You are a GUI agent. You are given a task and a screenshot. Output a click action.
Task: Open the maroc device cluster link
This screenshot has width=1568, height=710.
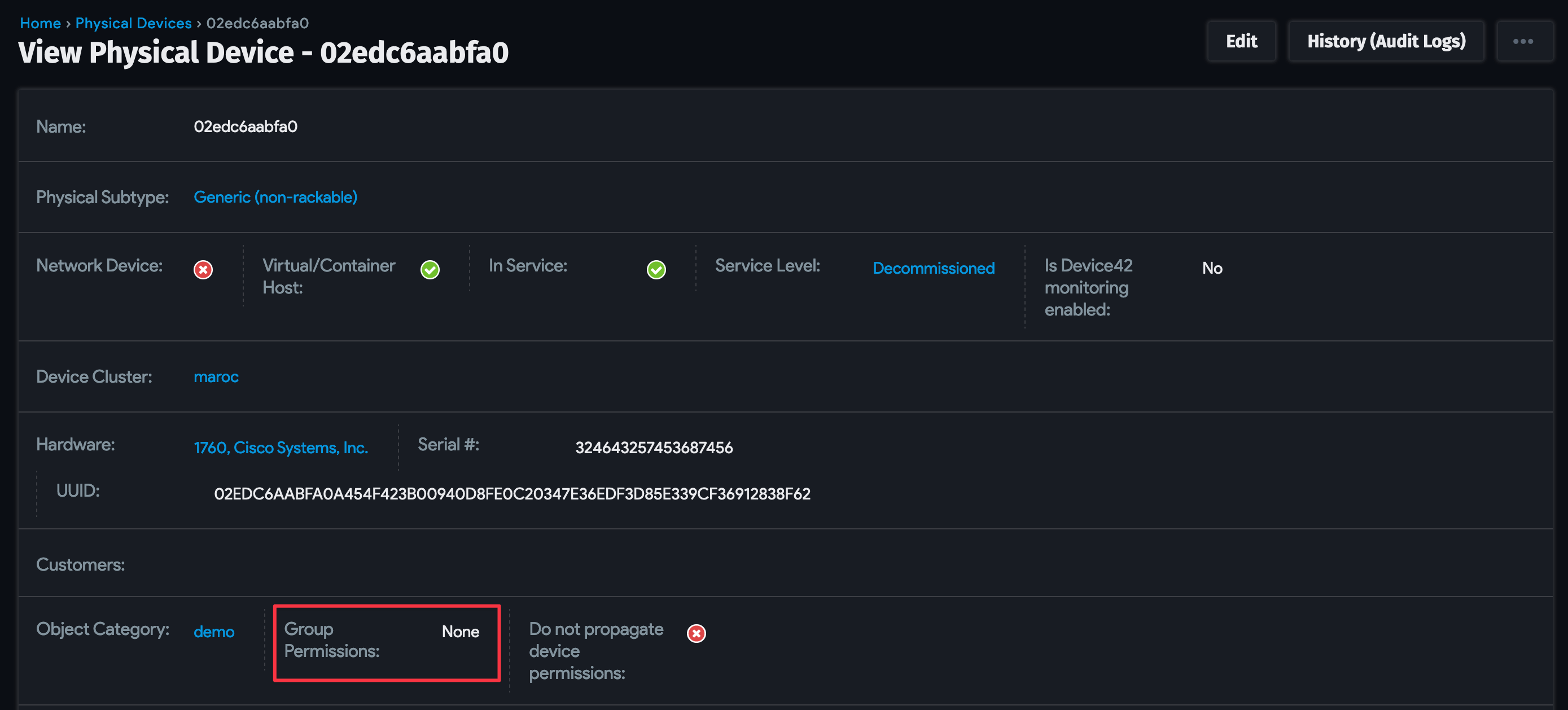point(216,376)
